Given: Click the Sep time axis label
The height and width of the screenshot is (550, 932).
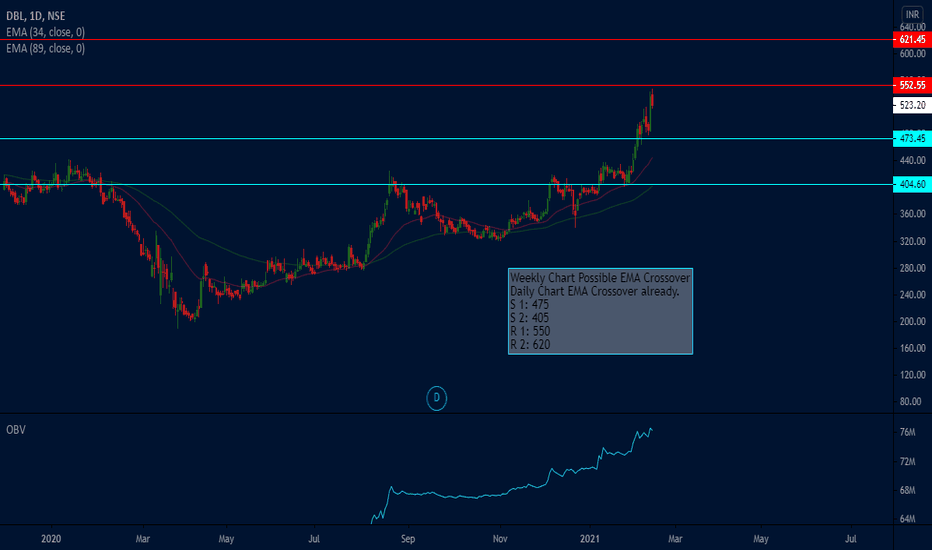Looking at the screenshot, I should click(408, 539).
